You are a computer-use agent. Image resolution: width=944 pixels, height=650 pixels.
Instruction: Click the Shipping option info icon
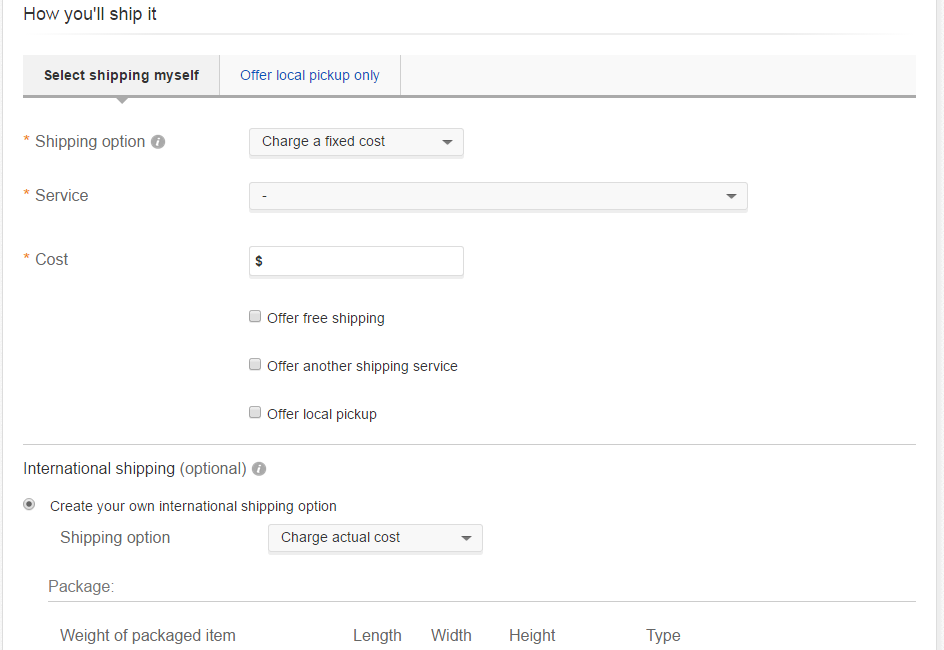pyautogui.click(x=158, y=142)
